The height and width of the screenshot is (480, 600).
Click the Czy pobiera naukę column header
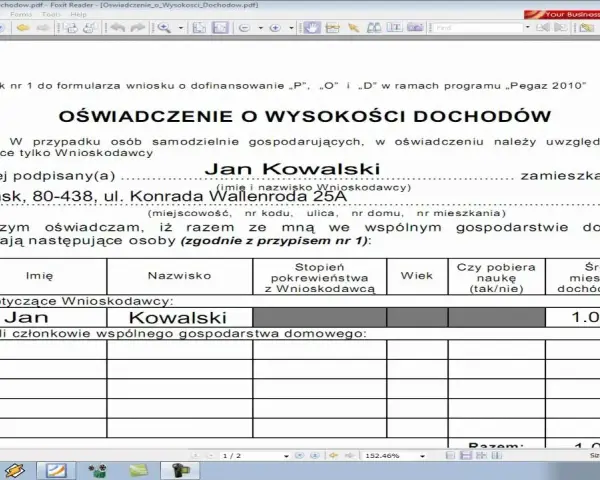(496, 278)
